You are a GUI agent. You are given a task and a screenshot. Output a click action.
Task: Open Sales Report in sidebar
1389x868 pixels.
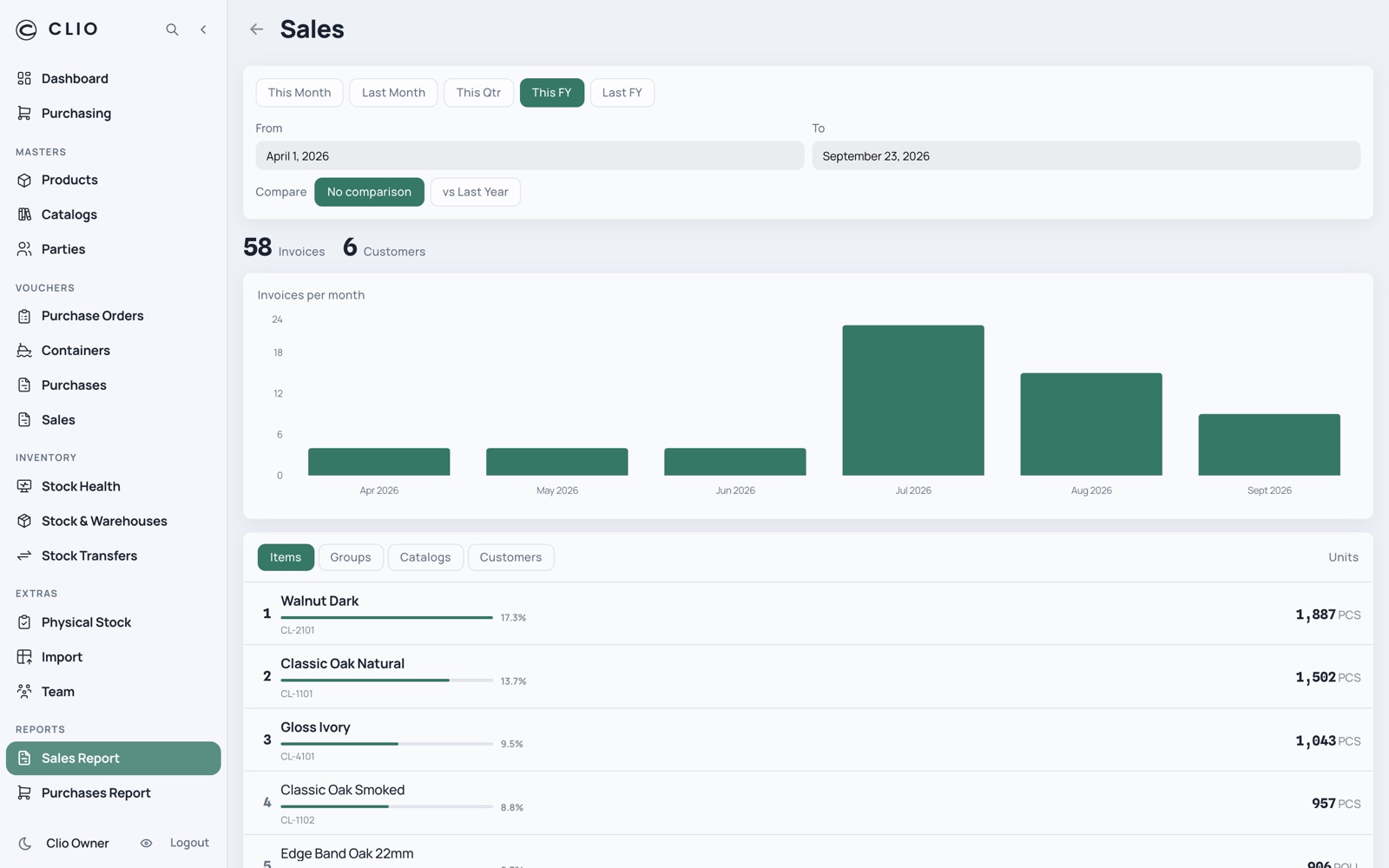click(114, 759)
